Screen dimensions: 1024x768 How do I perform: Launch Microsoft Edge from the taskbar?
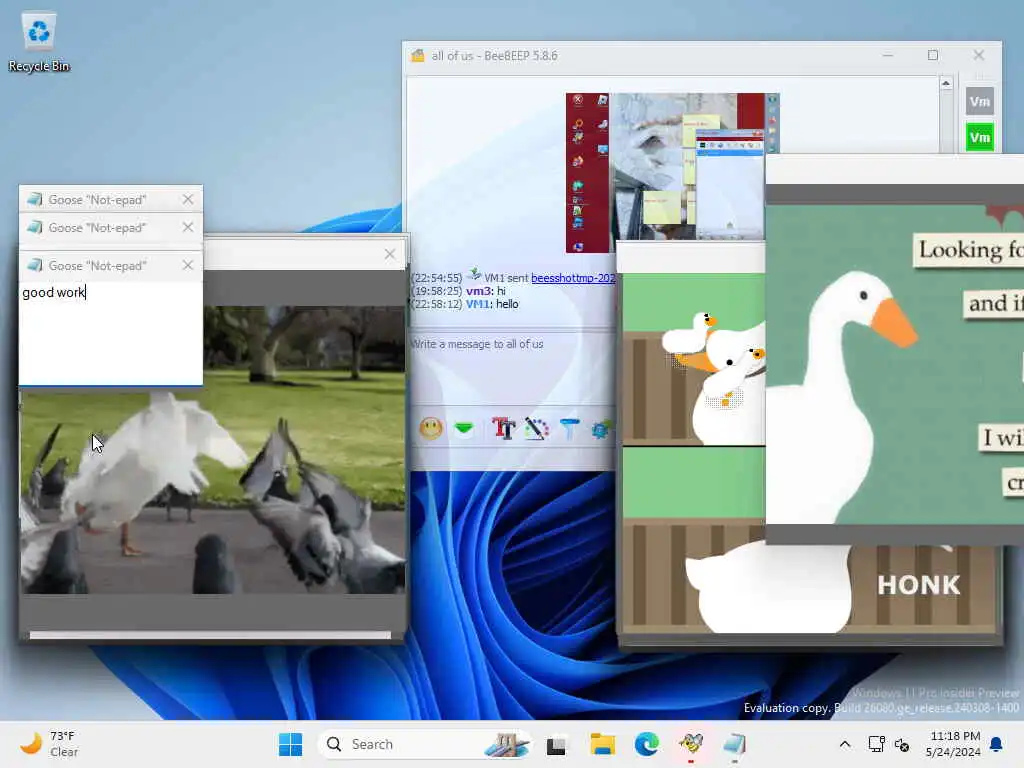[647, 744]
